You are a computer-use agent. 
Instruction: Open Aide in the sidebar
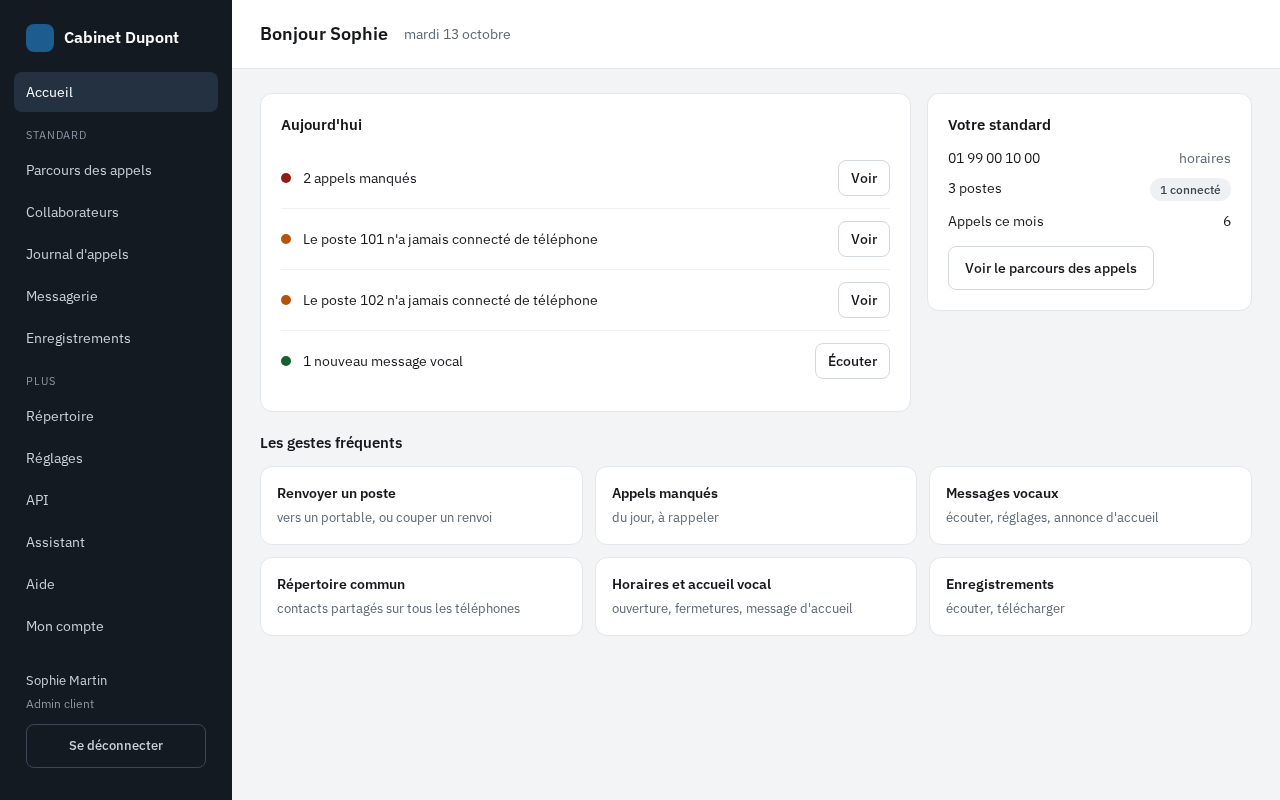click(116, 584)
